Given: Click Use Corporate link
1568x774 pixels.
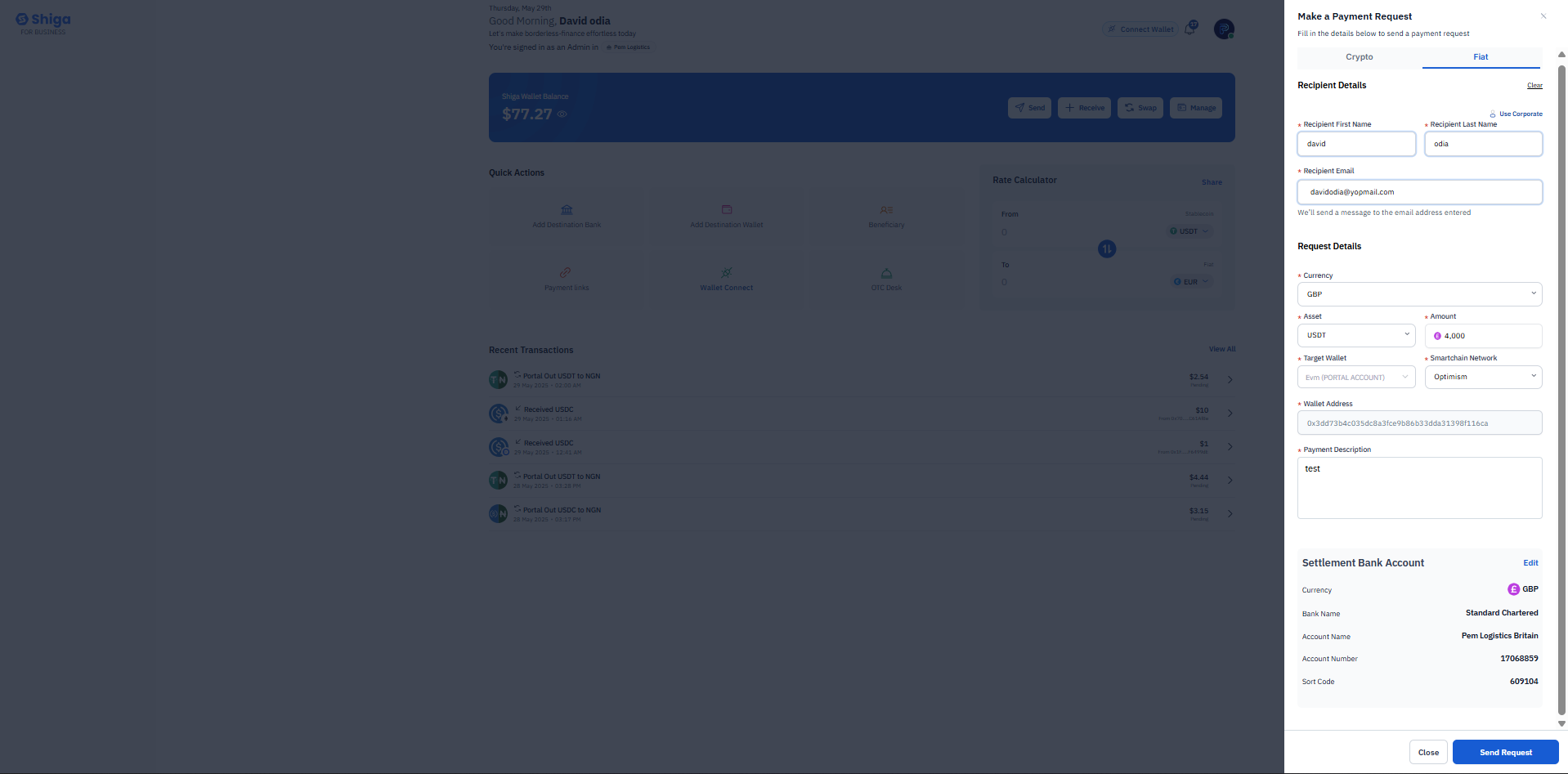Looking at the screenshot, I should (1516, 114).
